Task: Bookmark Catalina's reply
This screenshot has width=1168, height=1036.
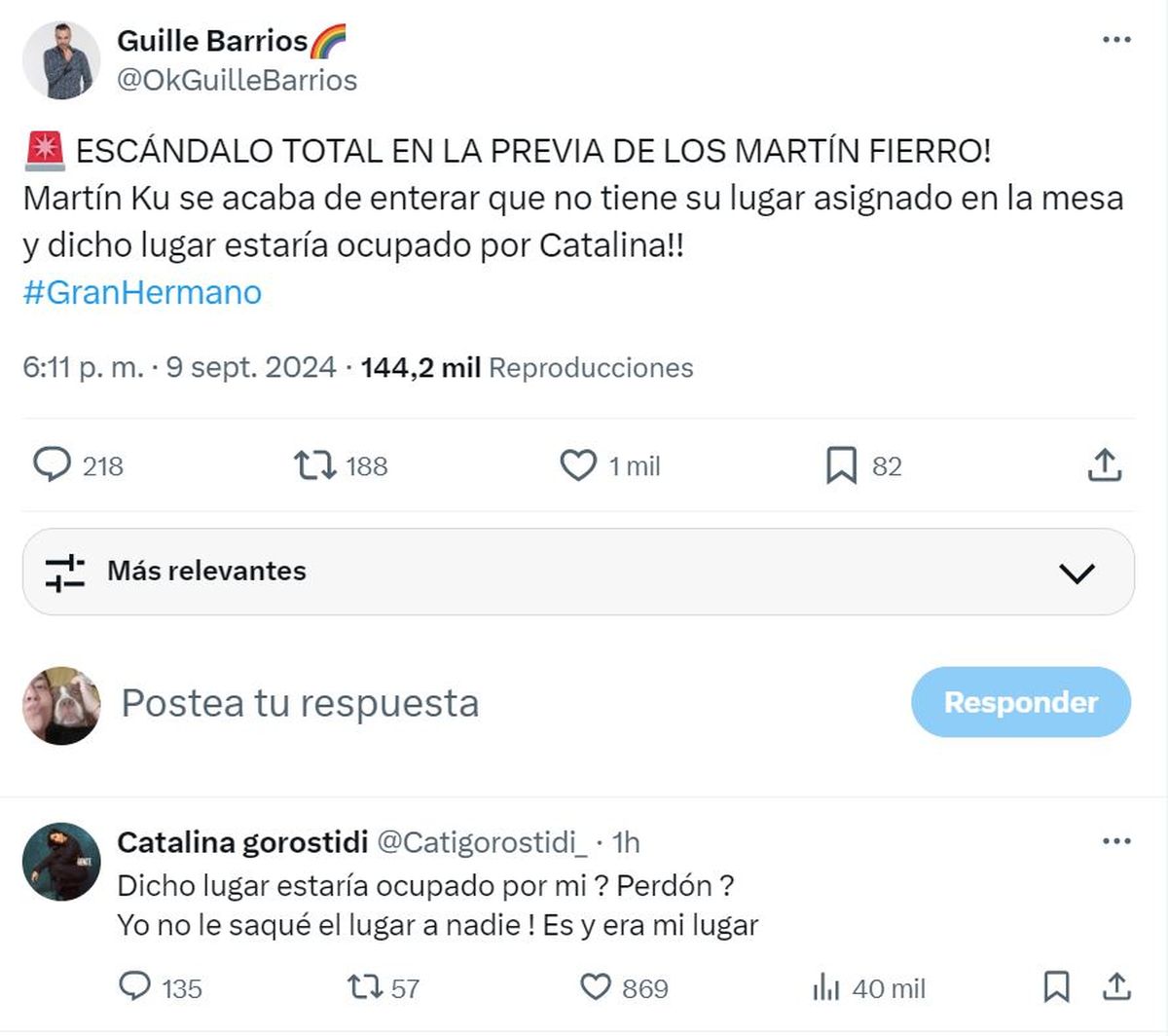Action: 1054,988
